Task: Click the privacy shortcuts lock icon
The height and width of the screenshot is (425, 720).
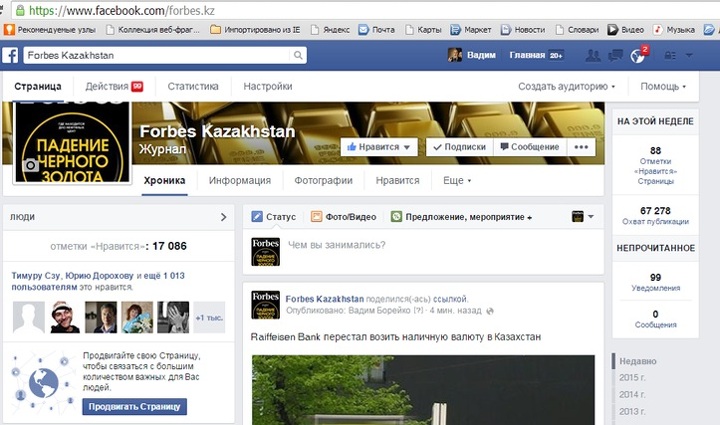Action: pyautogui.click(x=669, y=55)
